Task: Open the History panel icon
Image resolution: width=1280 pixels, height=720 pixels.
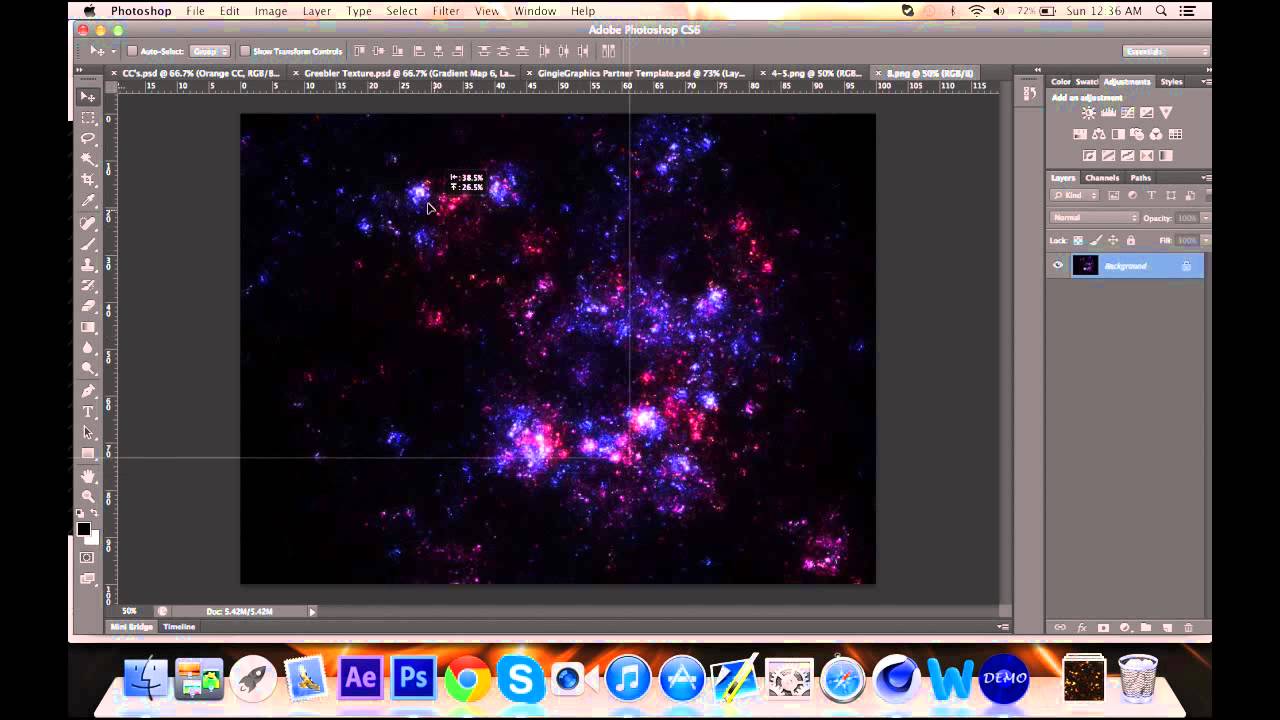Action: [x=1029, y=94]
